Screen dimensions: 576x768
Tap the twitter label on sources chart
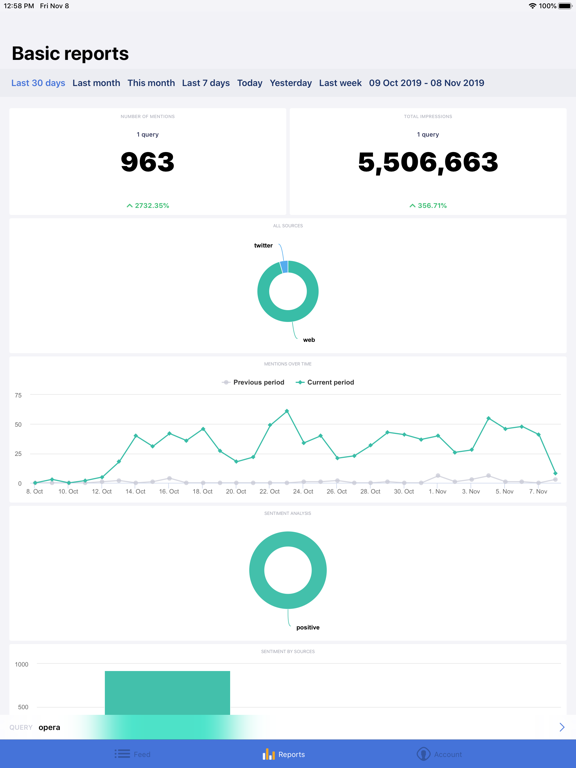point(263,245)
